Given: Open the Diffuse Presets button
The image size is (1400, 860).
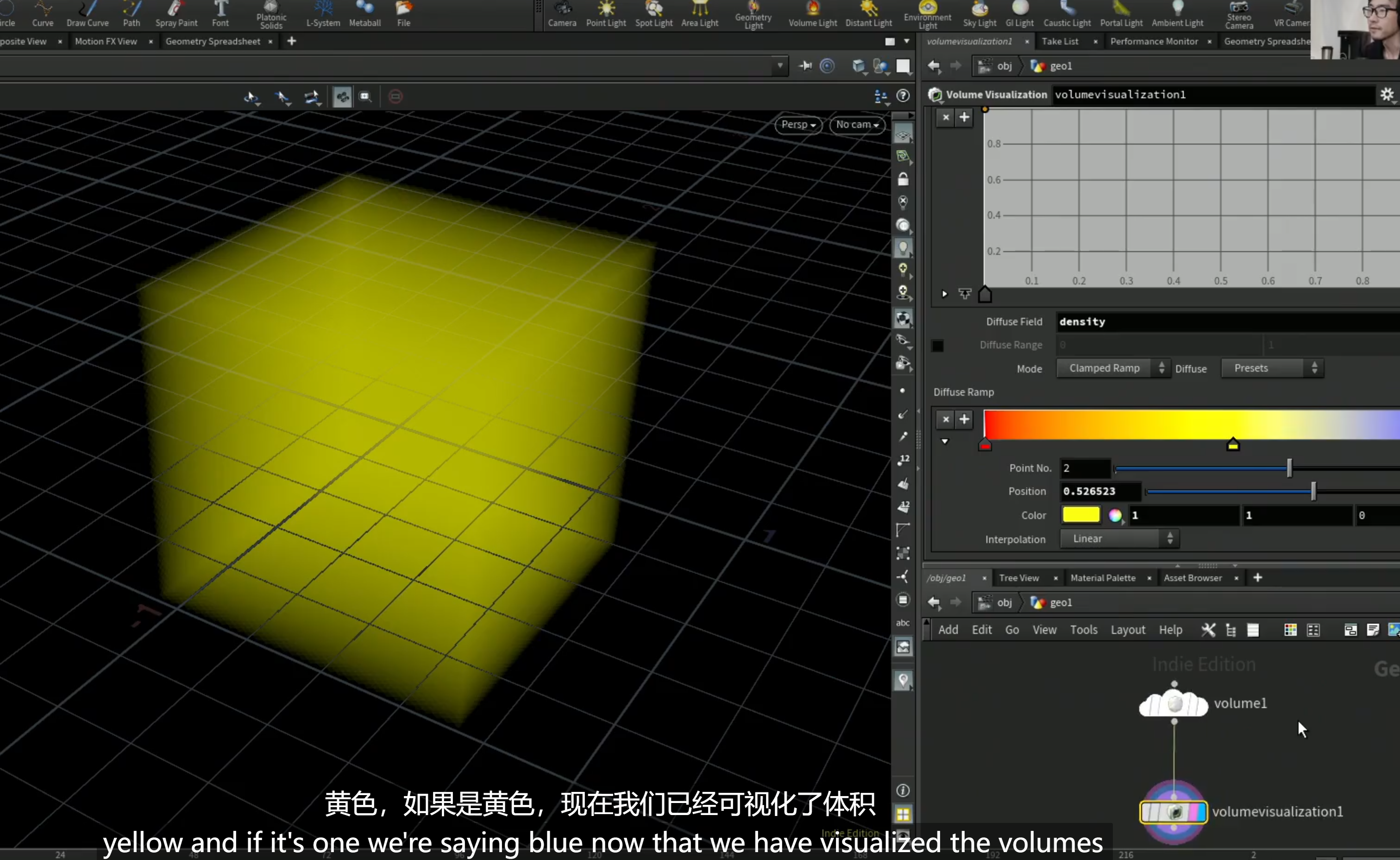Looking at the screenshot, I should 1272,368.
